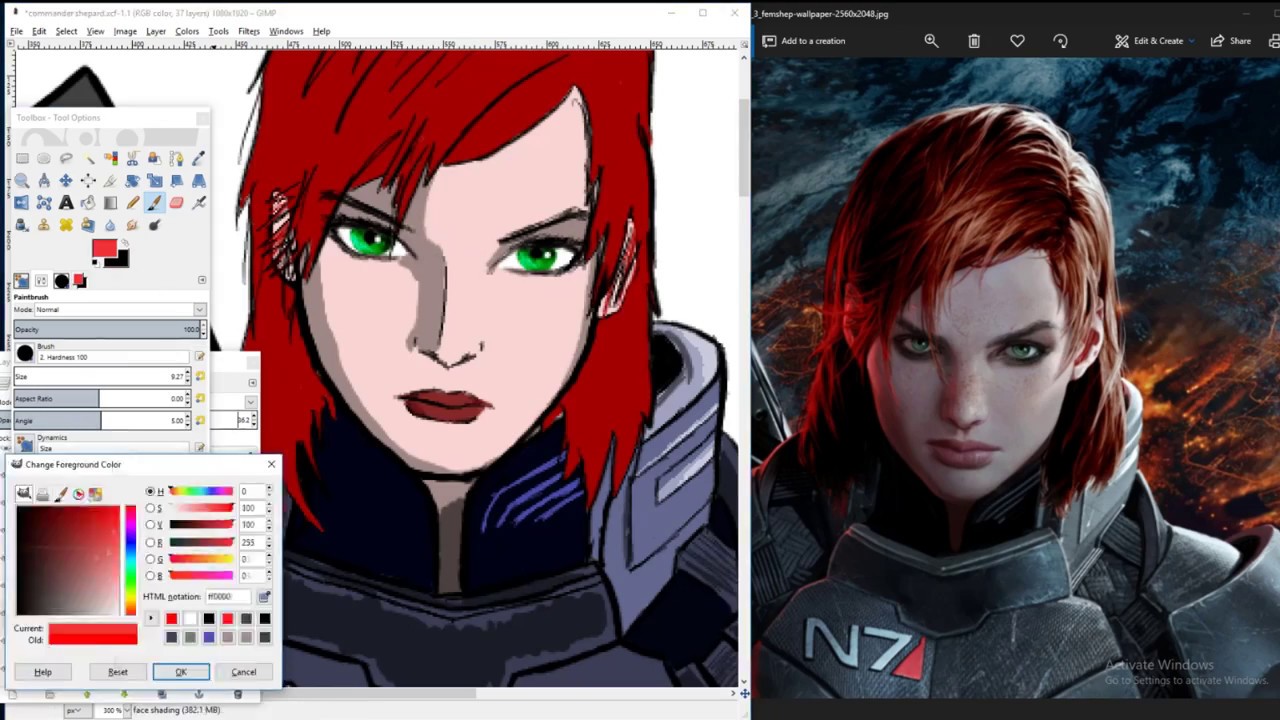Open the Windows menu
The height and width of the screenshot is (720, 1280).
pyautogui.click(x=286, y=31)
